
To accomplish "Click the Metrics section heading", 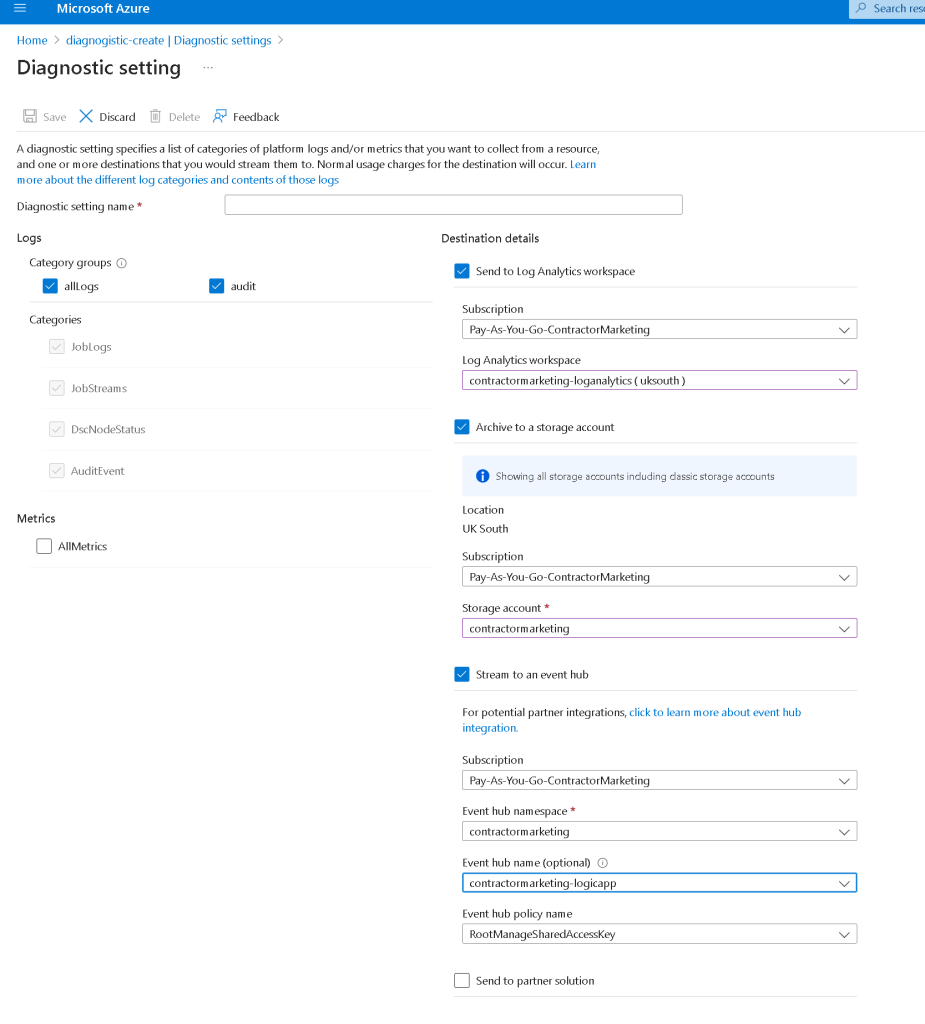I will [x=36, y=519].
